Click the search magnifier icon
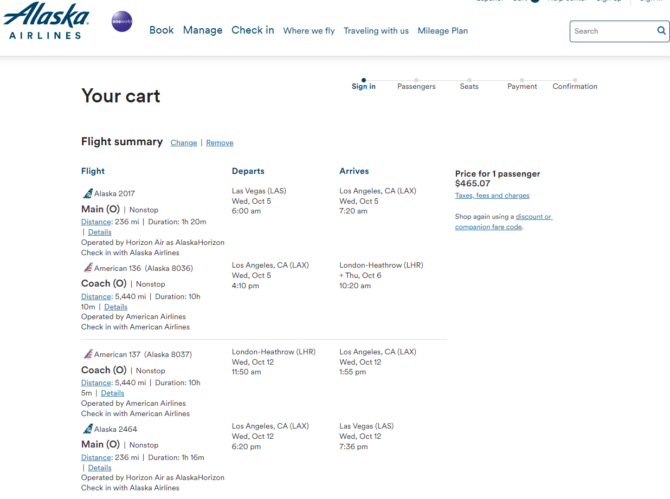This screenshot has height=499, width=670. pos(661,31)
